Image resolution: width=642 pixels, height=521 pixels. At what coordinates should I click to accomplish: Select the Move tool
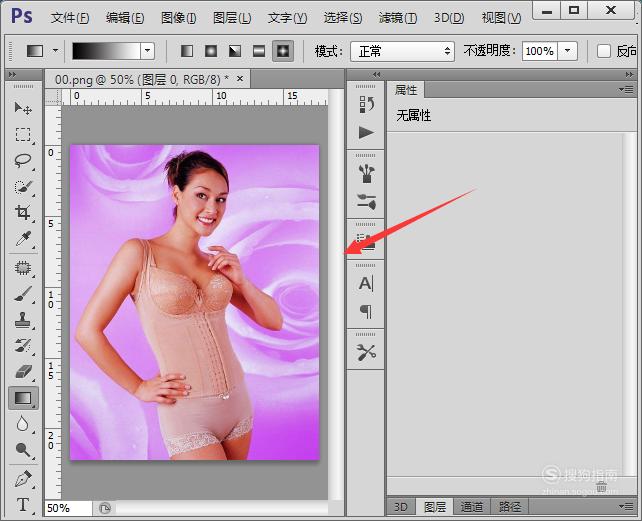coord(23,108)
